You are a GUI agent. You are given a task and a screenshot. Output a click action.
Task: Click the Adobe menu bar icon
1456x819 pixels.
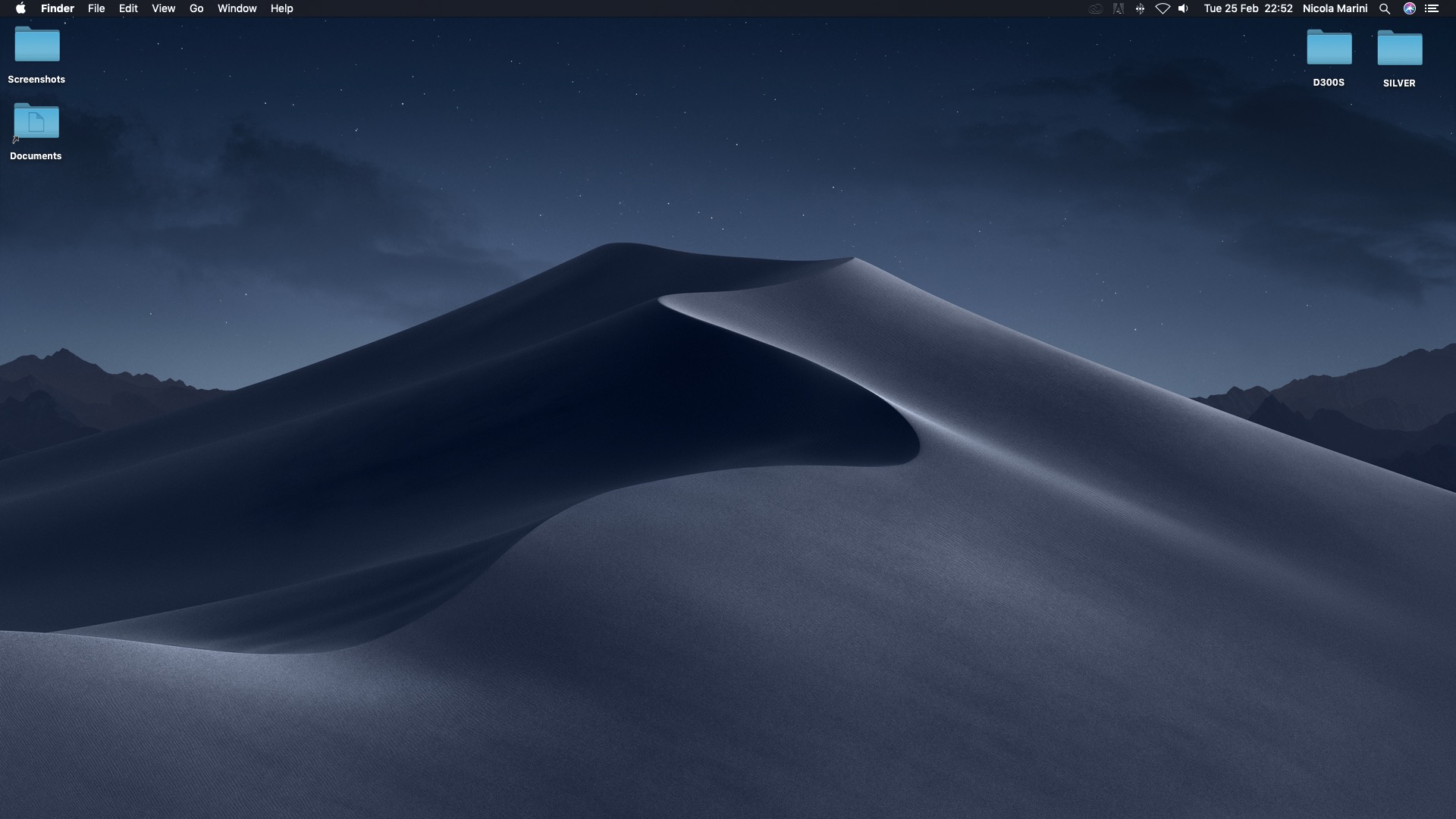click(1118, 8)
